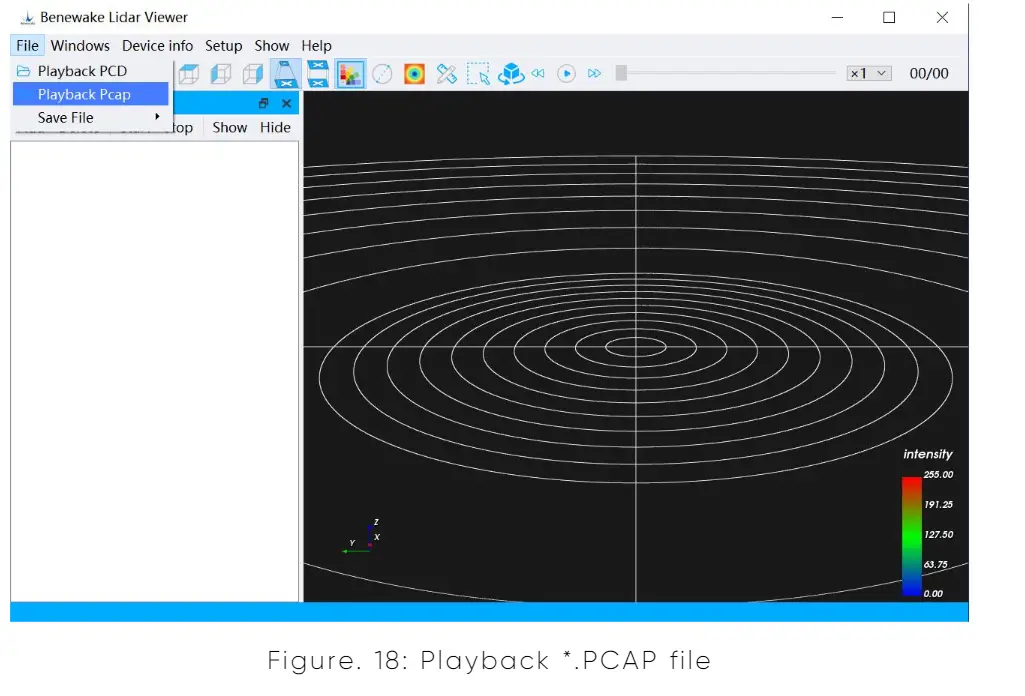Click the 255.00 intensity legend label
The height and width of the screenshot is (696, 1025).
pos(938,474)
